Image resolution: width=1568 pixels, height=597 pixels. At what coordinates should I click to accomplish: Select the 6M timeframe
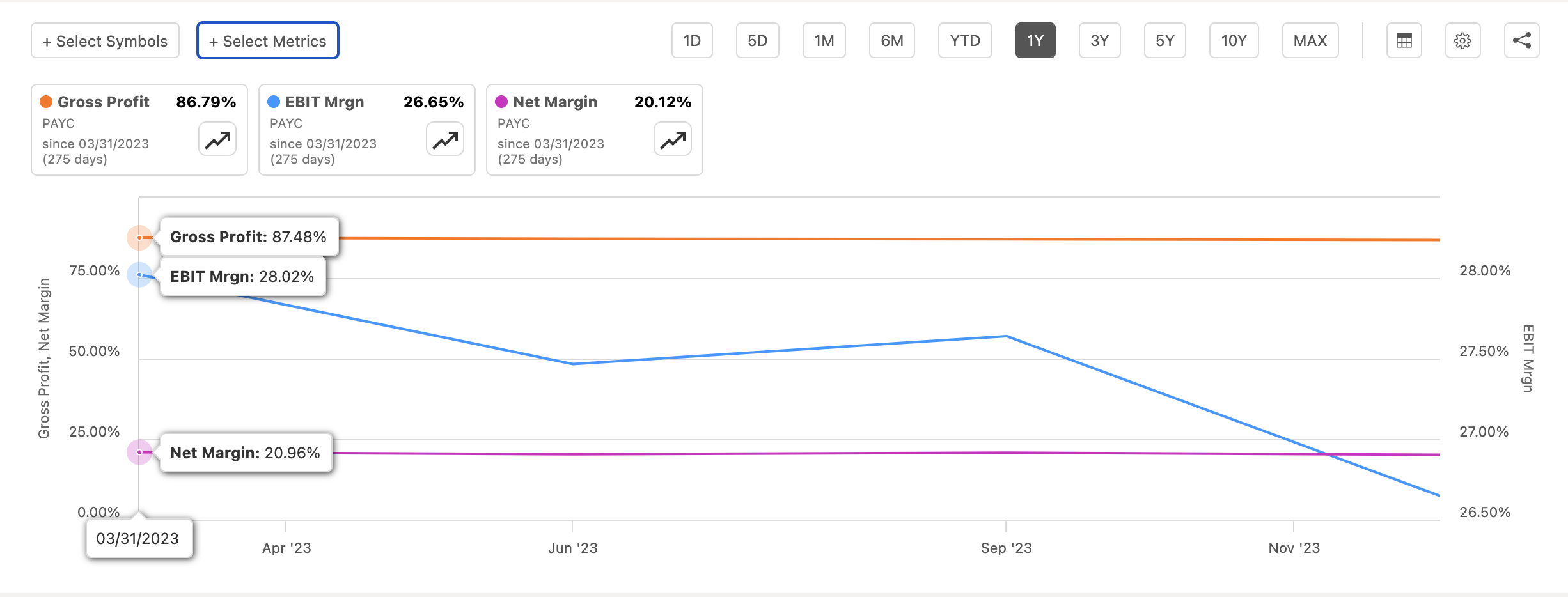coord(891,40)
